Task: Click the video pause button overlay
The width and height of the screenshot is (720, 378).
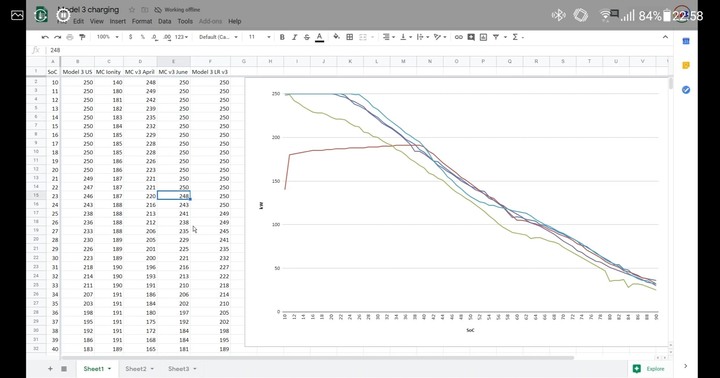Action: (63, 15)
